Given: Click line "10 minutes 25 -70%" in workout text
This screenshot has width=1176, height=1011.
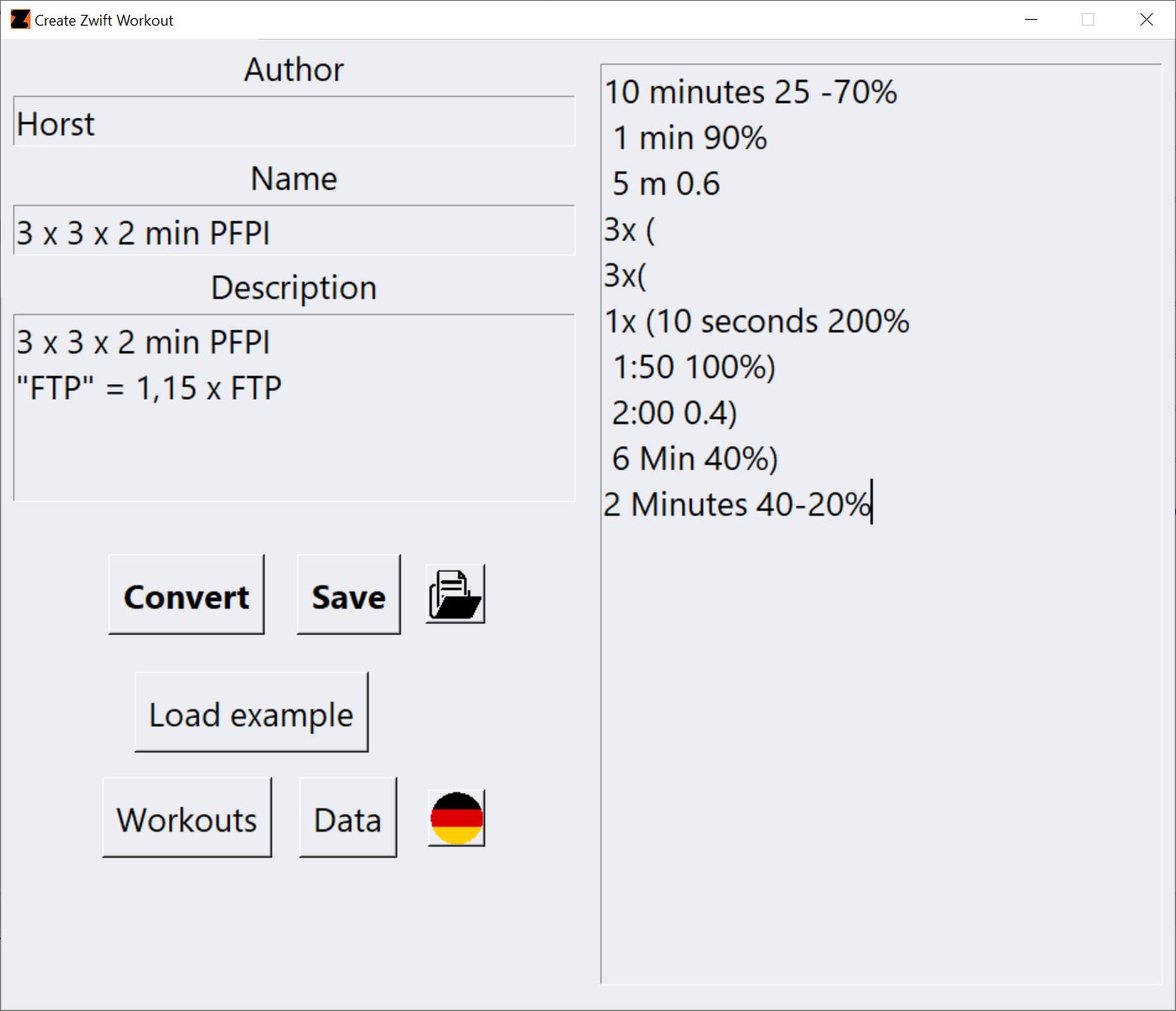Looking at the screenshot, I should tap(751, 92).
